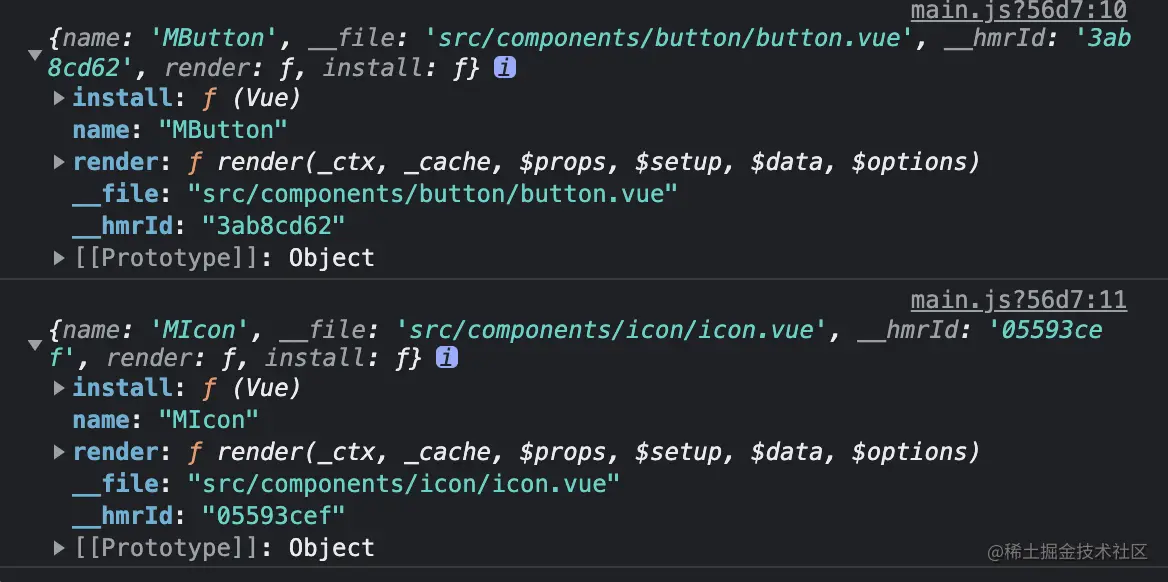Click the __file button.vue path value
This screenshot has height=582, width=1168.
(x=433, y=194)
